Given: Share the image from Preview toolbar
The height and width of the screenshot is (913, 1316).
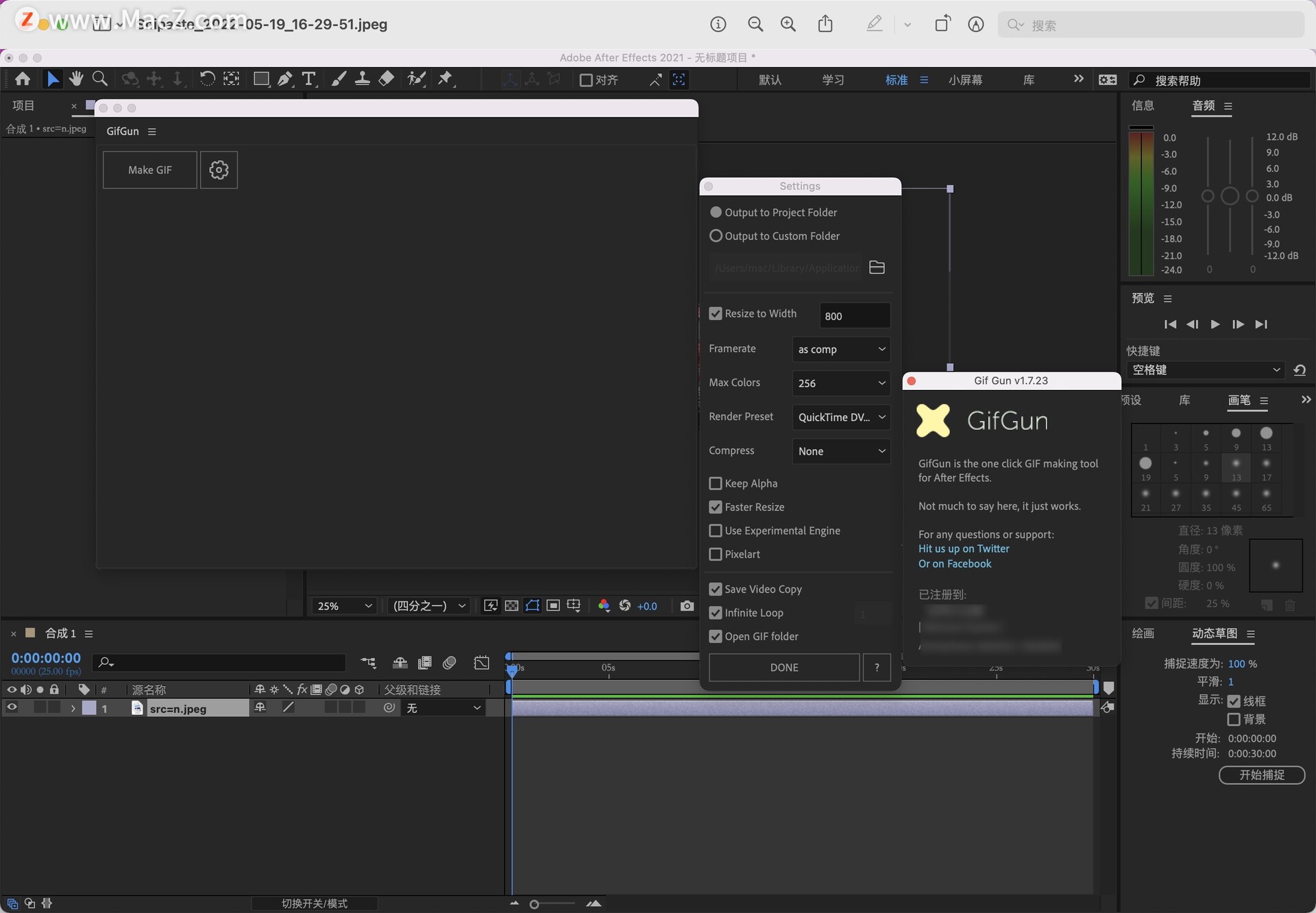Looking at the screenshot, I should [825, 25].
